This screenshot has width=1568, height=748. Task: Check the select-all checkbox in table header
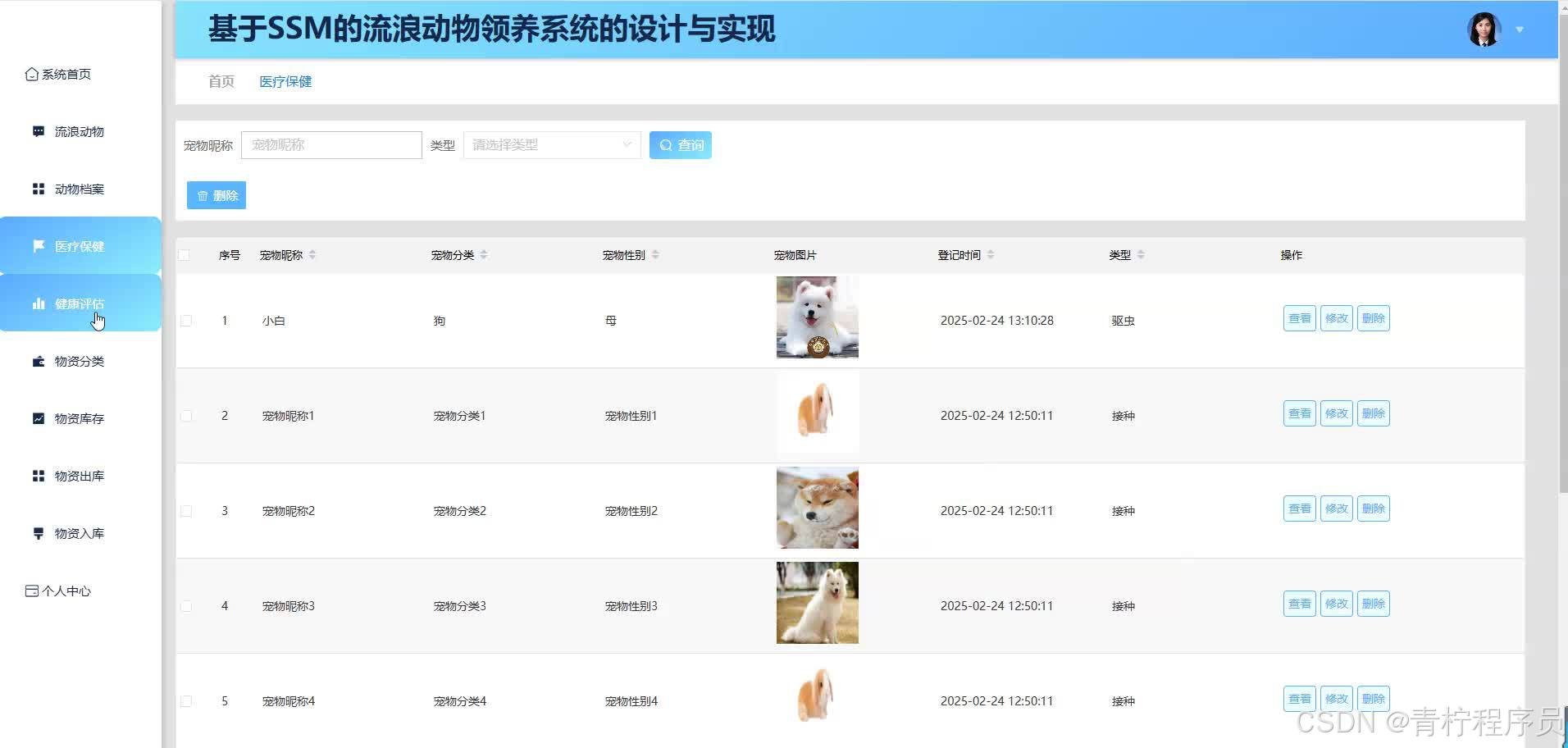[x=185, y=255]
